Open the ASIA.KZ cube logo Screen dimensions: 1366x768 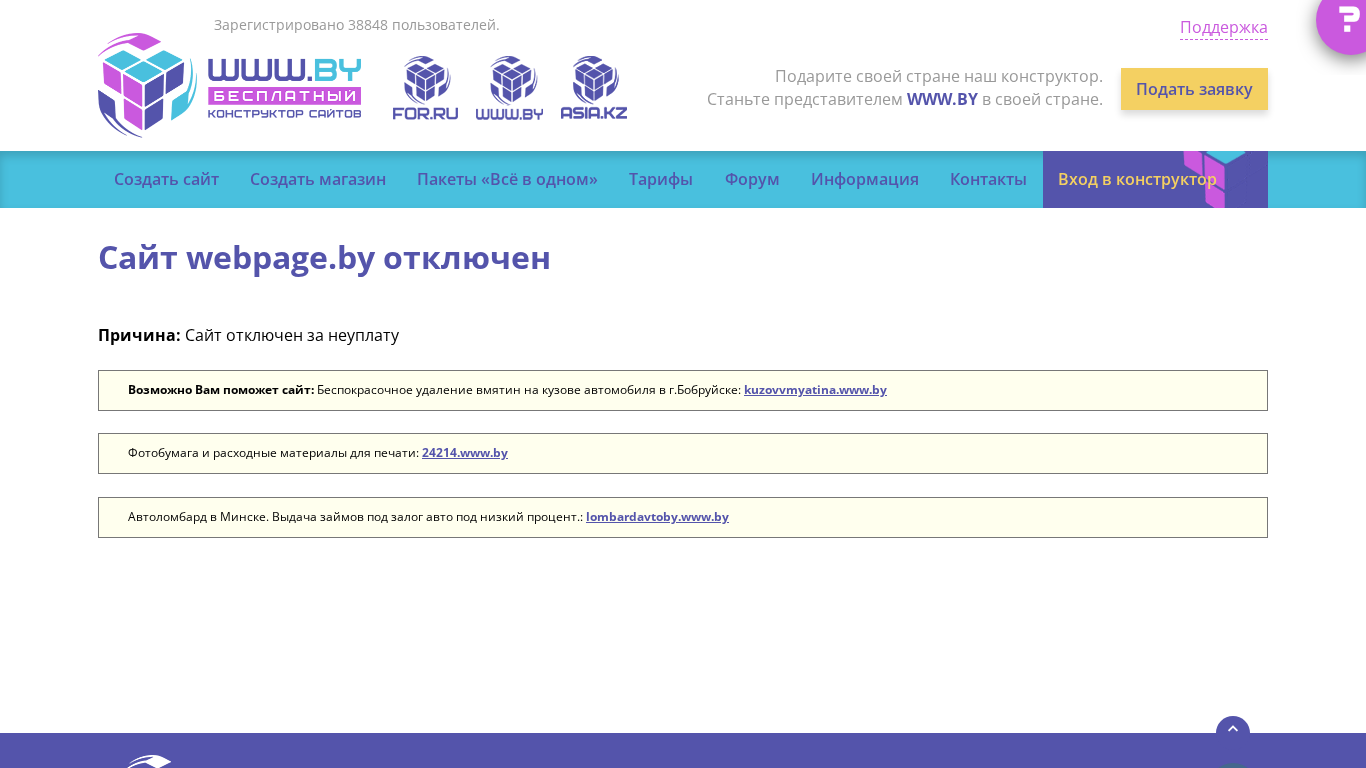tap(594, 88)
